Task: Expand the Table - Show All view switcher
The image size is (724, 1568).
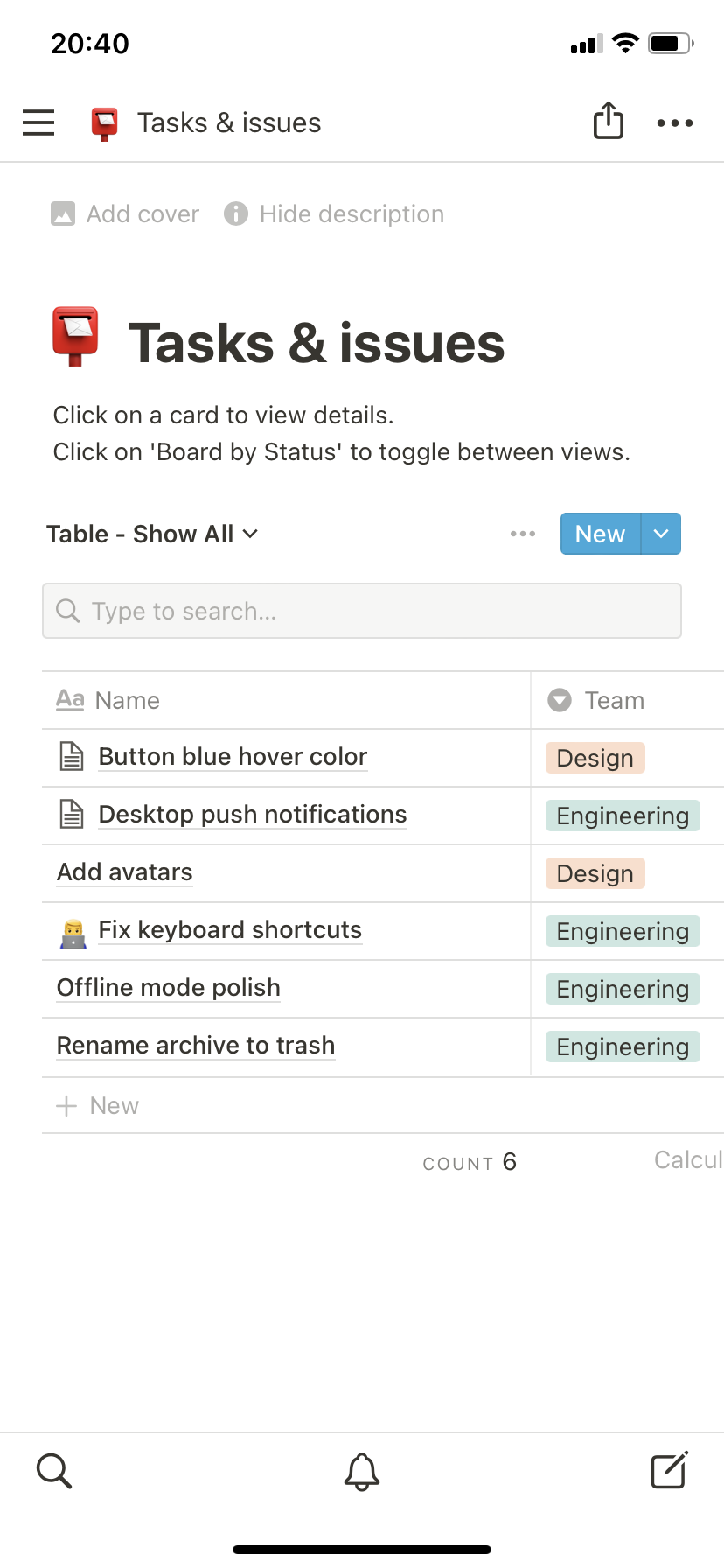Action: point(152,534)
